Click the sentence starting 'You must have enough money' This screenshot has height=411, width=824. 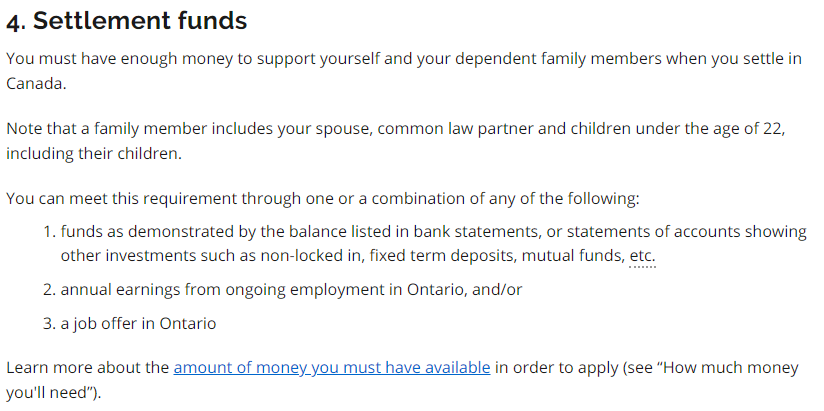(300, 58)
